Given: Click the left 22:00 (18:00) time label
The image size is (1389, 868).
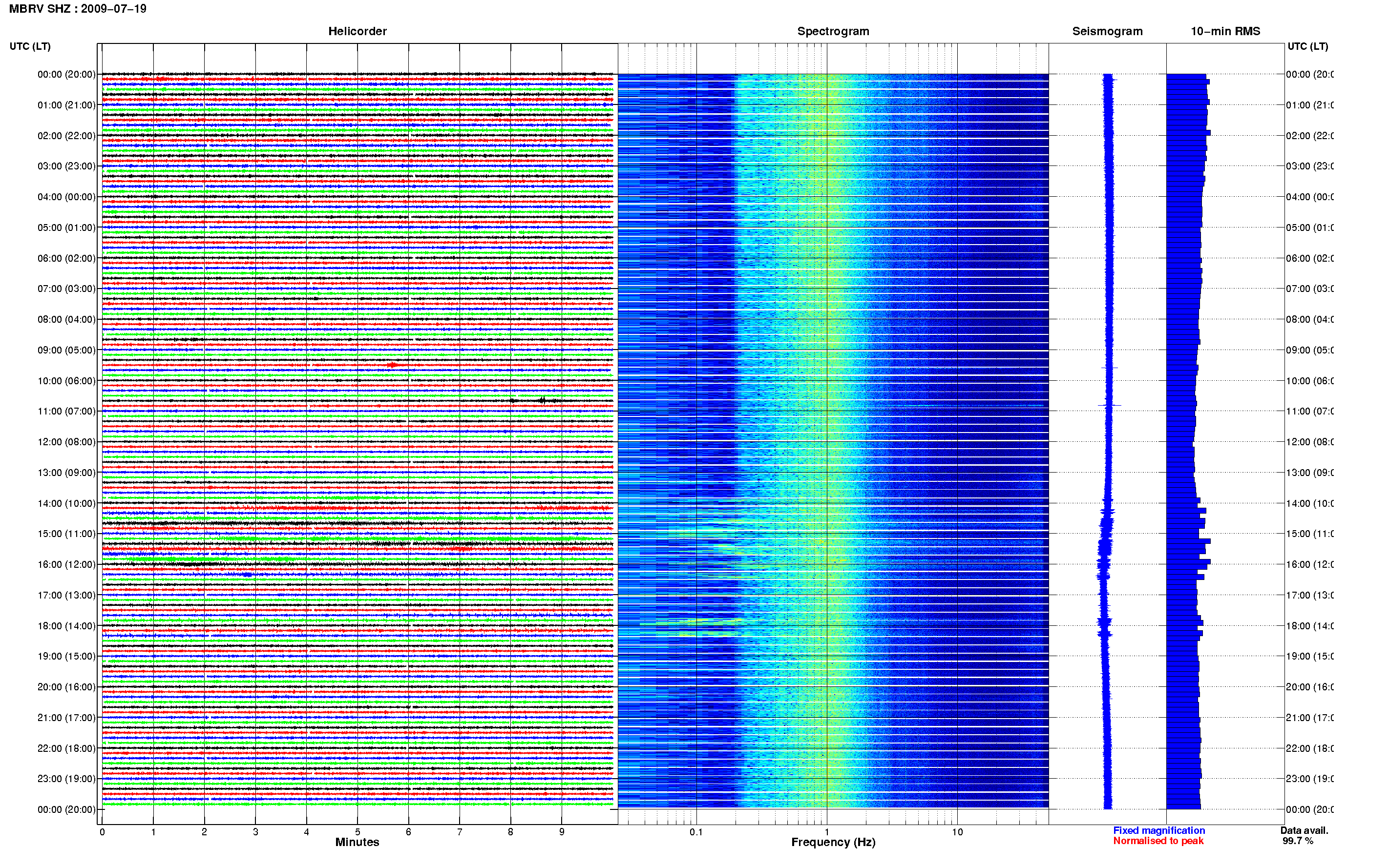Looking at the screenshot, I should (66, 748).
